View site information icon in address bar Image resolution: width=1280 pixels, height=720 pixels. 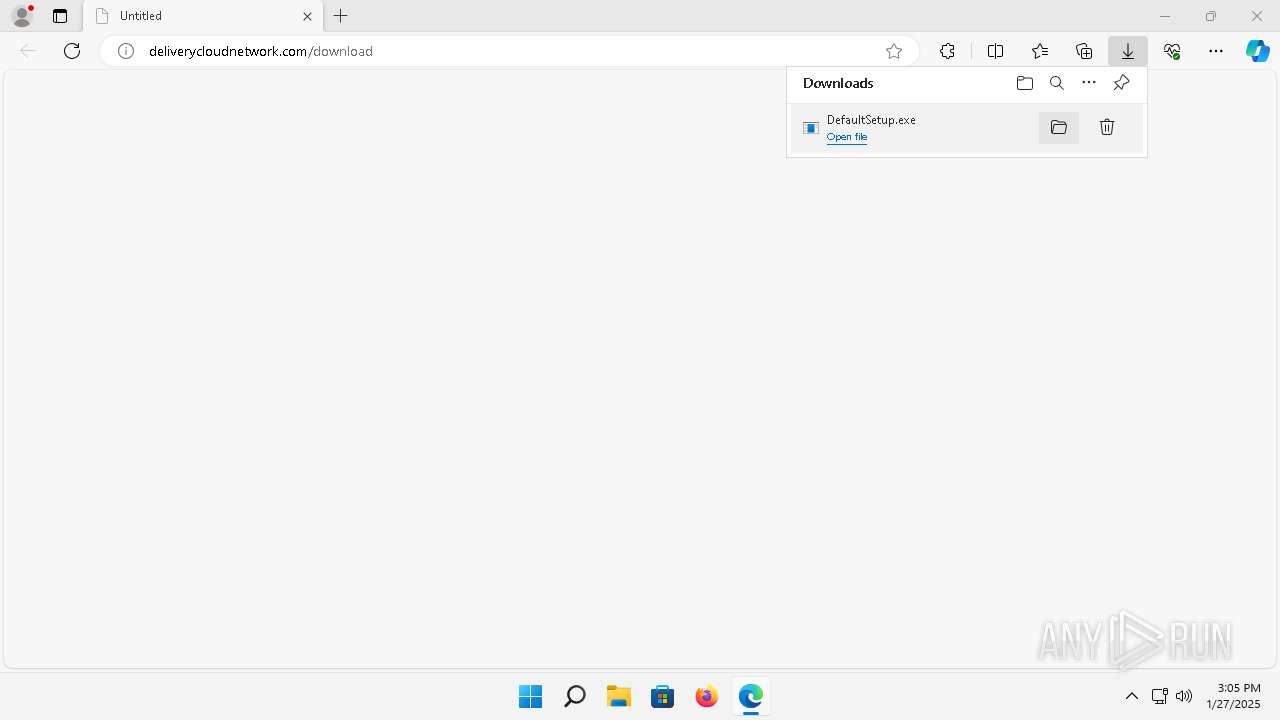126,51
